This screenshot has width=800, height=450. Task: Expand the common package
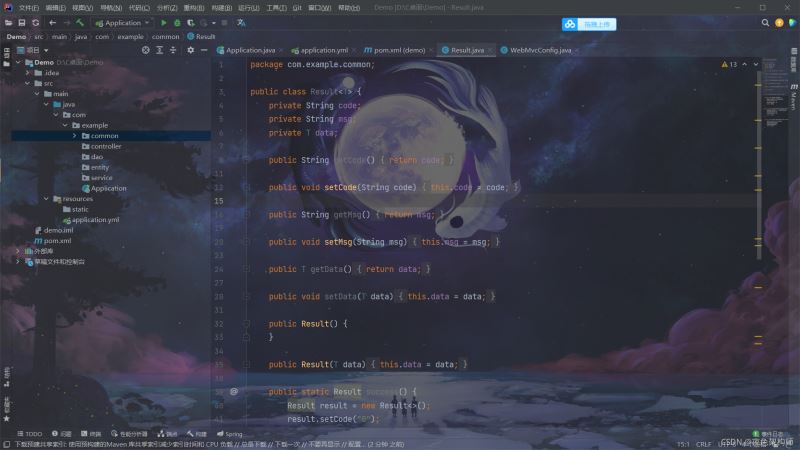tap(74, 136)
